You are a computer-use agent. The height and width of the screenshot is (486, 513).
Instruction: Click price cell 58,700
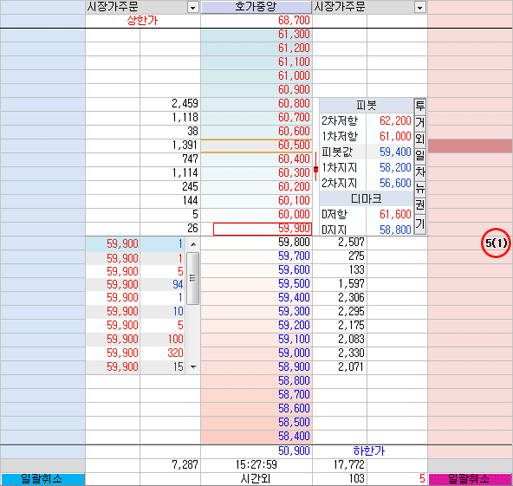(256, 395)
